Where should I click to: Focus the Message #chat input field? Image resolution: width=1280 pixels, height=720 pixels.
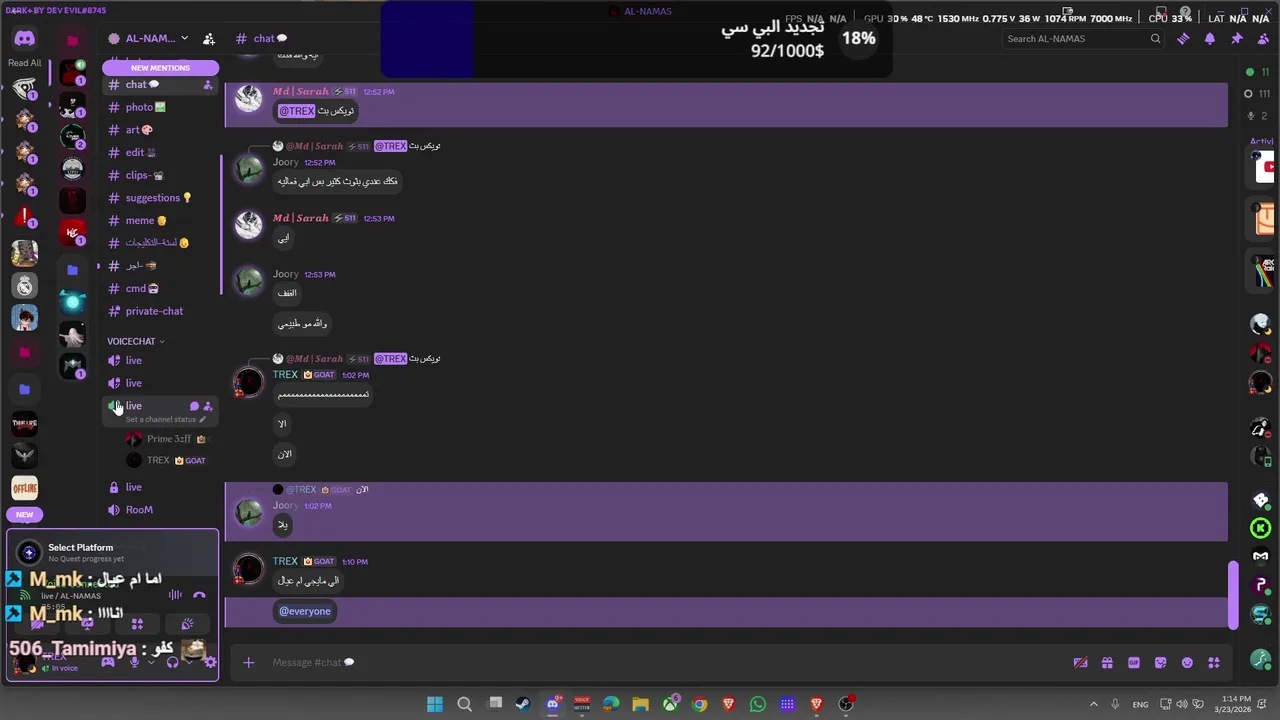[660, 662]
